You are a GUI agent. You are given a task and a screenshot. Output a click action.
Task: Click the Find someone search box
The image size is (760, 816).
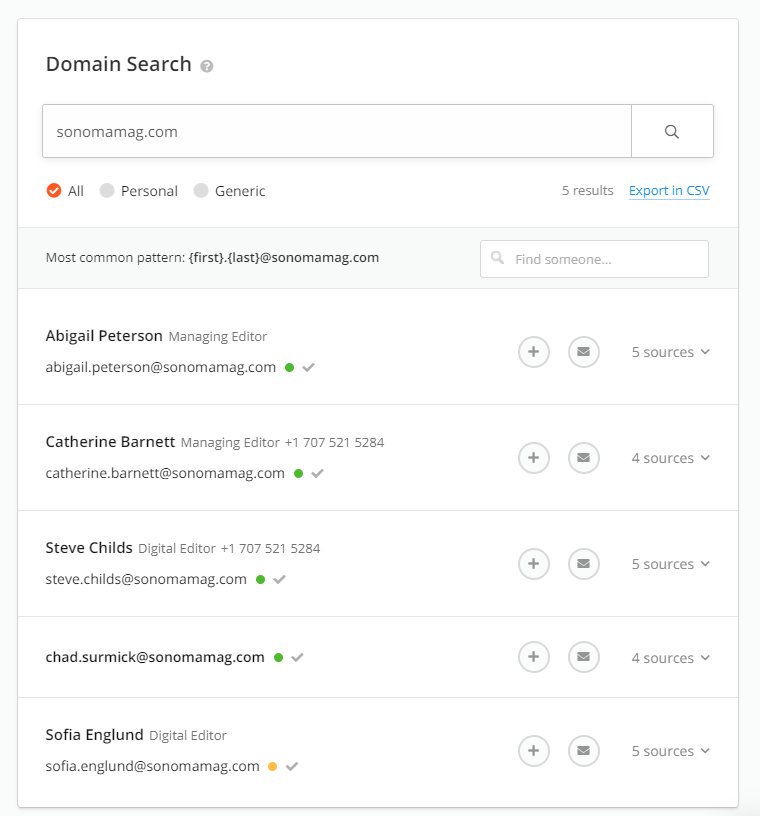594,259
